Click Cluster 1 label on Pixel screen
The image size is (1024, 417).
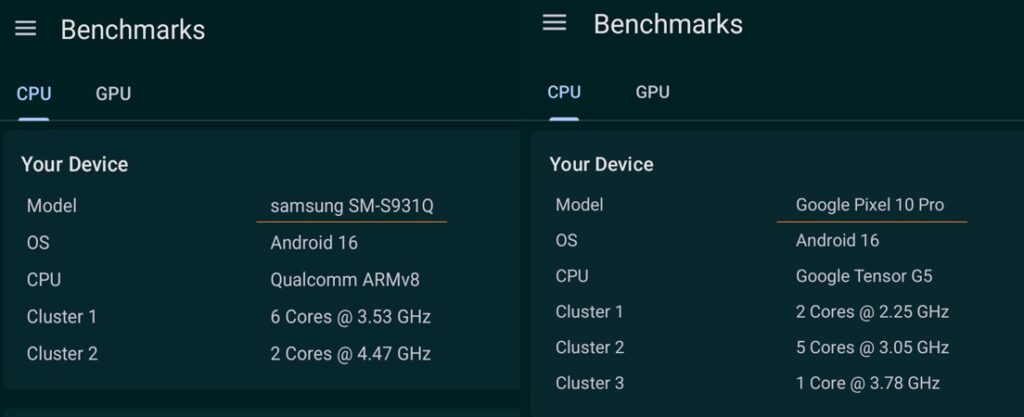pyautogui.click(x=590, y=312)
